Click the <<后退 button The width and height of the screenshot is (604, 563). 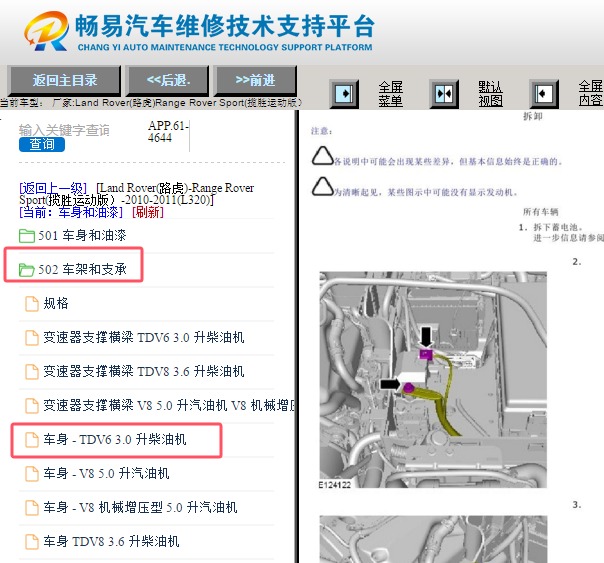click(168, 80)
